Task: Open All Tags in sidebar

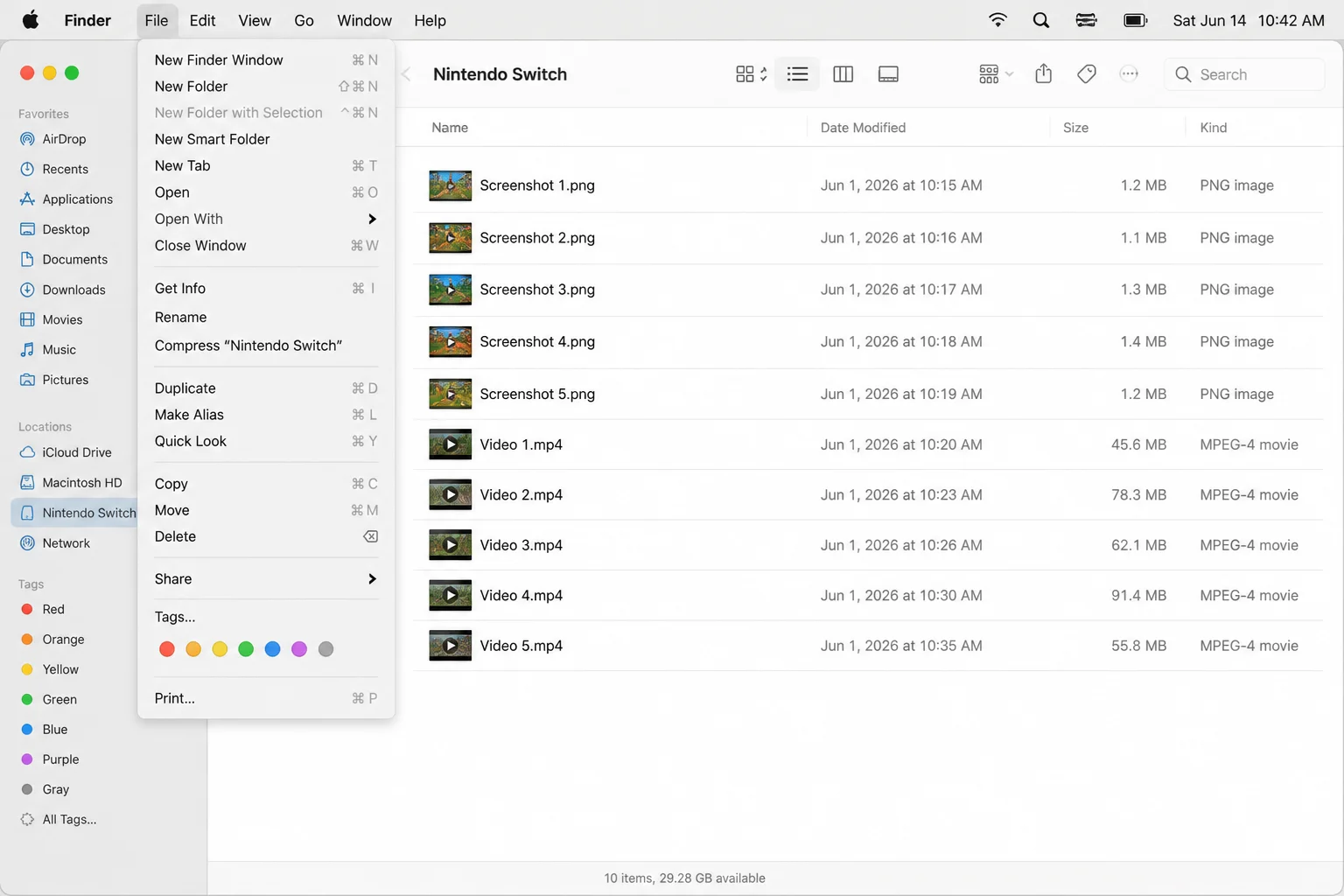Action: click(x=58, y=820)
